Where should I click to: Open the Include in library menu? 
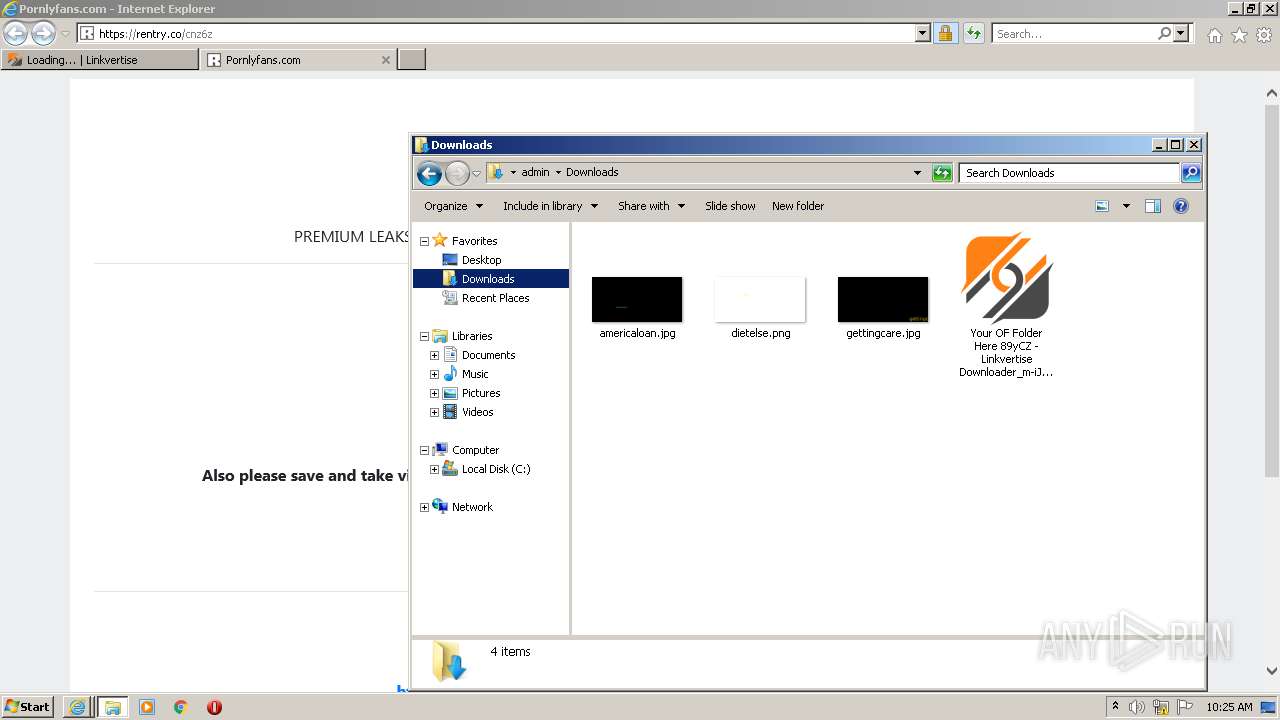tap(550, 206)
